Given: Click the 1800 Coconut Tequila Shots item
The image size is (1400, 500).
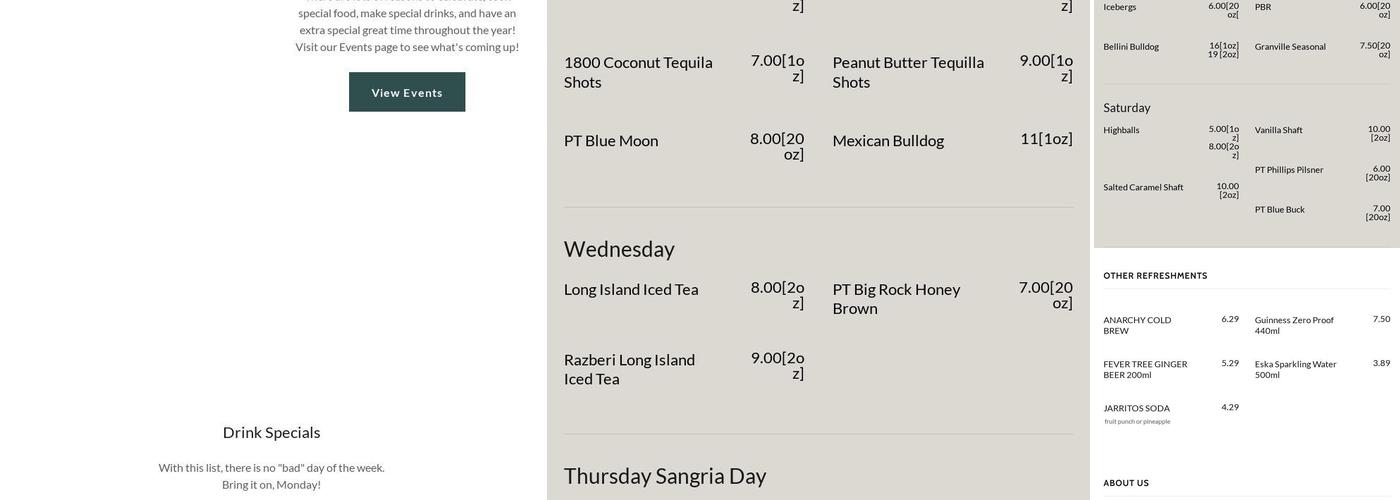Looking at the screenshot, I should pyautogui.click(x=638, y=72).
